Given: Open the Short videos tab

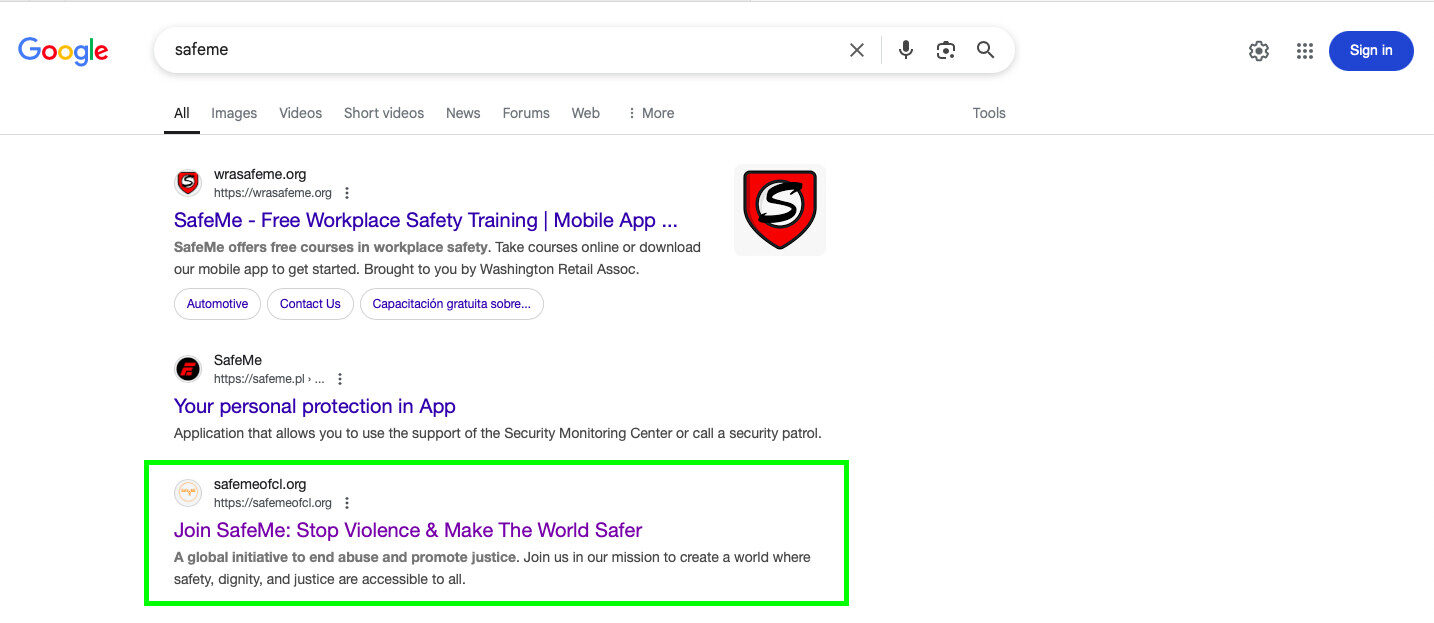Looking at the screenshot, I should [384, 113].
